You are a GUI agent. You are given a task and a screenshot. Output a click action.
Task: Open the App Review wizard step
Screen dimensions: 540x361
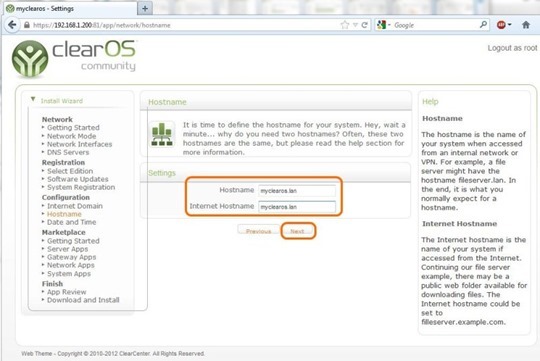[66, 292]
